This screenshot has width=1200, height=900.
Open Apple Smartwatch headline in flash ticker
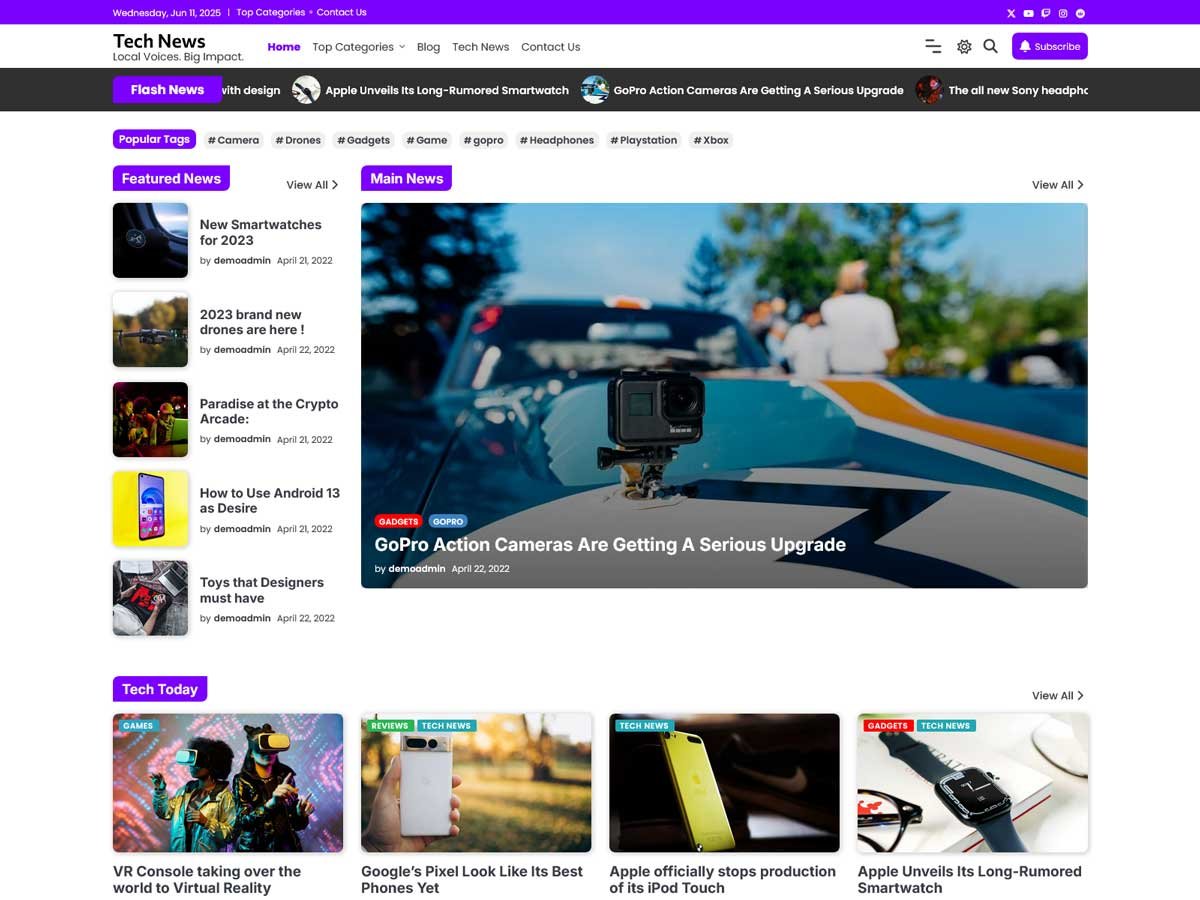(447, 90)
